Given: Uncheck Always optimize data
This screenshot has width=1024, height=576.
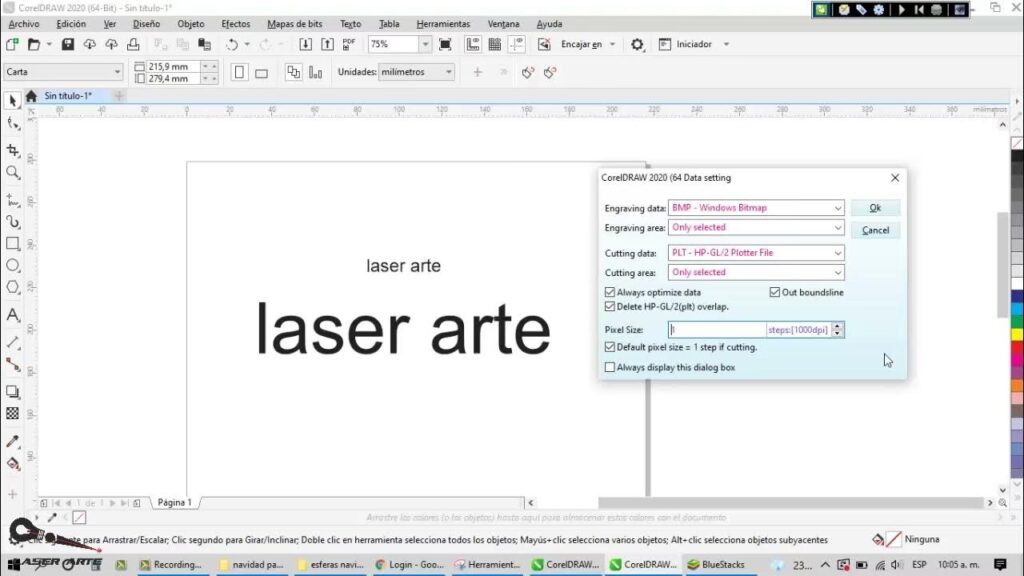Looking at the screenshot, I should 610,292.
